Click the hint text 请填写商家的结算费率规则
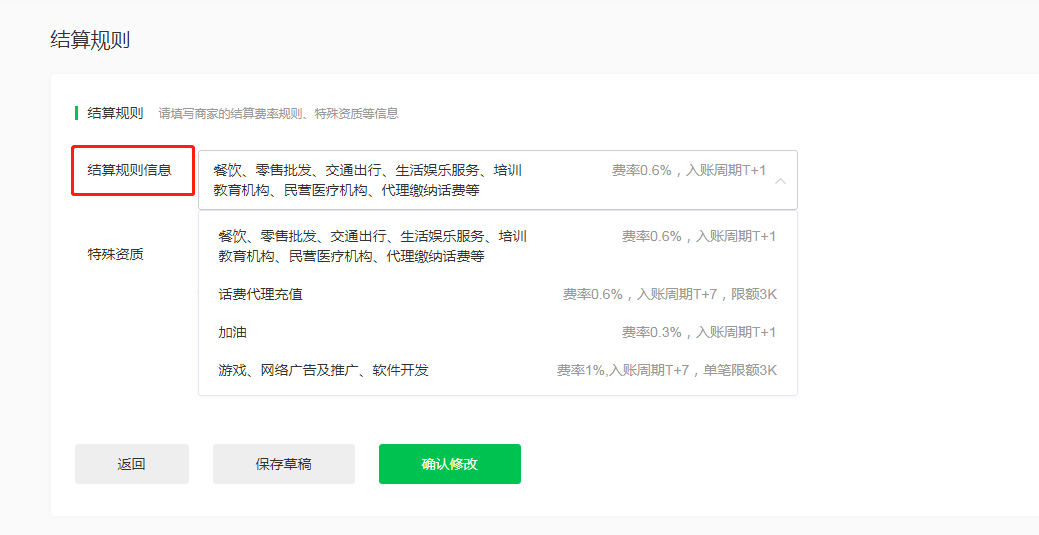This screenshot has height=535, width=1039. (x=278, y=113)
